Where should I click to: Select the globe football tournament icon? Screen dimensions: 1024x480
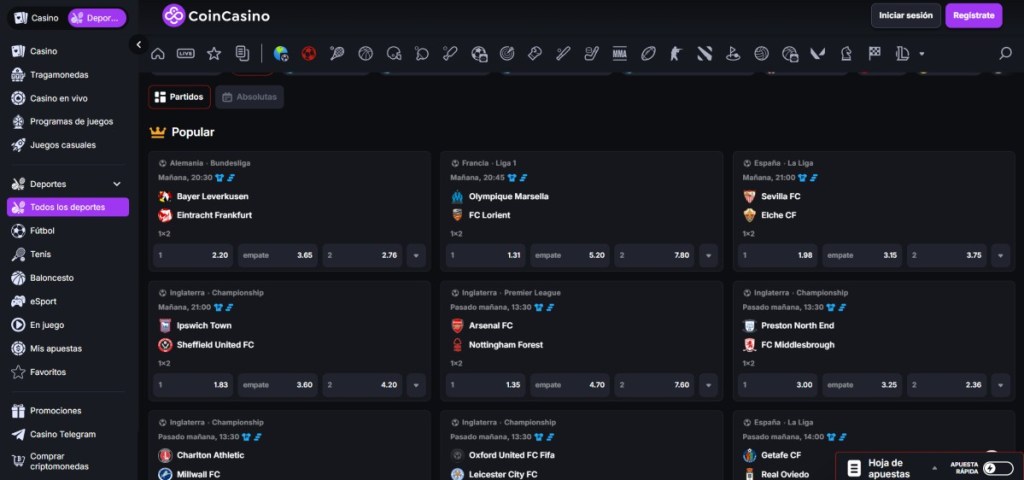(281, 54)
